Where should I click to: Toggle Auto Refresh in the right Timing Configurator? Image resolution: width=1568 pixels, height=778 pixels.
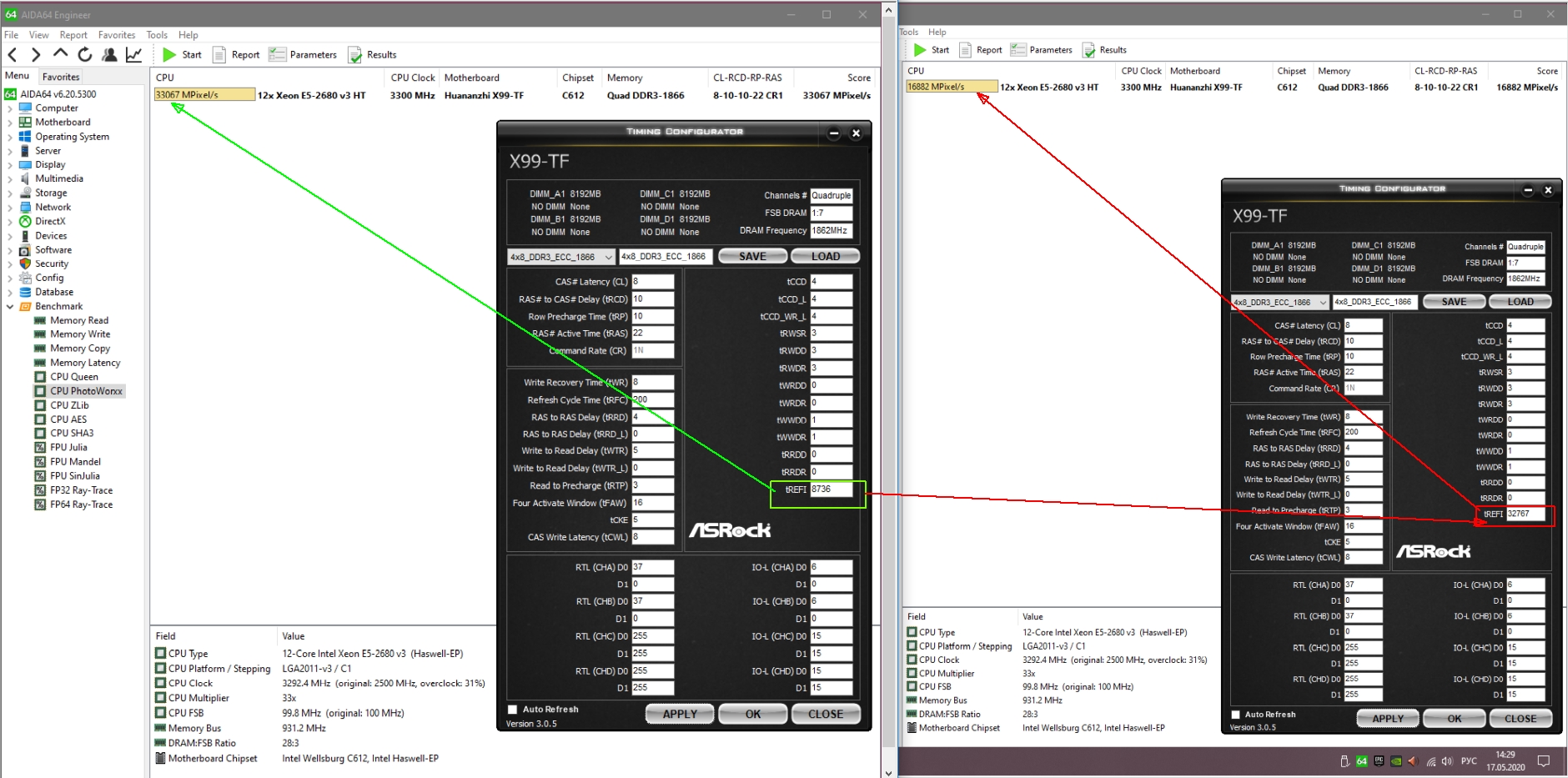coord(1235,715)
